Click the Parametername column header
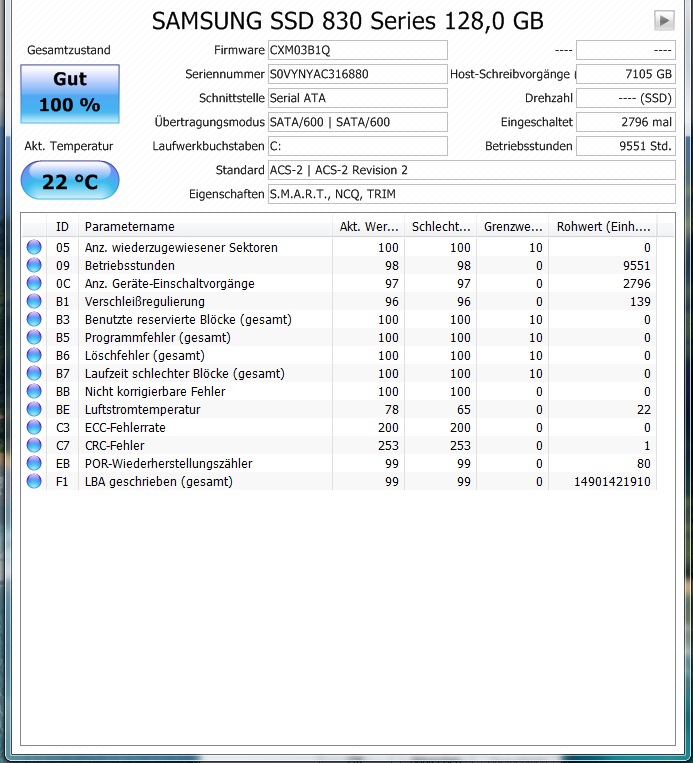 [205, 226]
